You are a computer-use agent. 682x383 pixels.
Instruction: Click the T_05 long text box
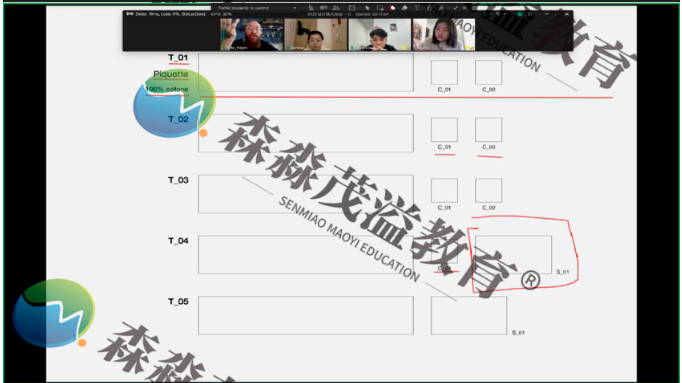306,316
